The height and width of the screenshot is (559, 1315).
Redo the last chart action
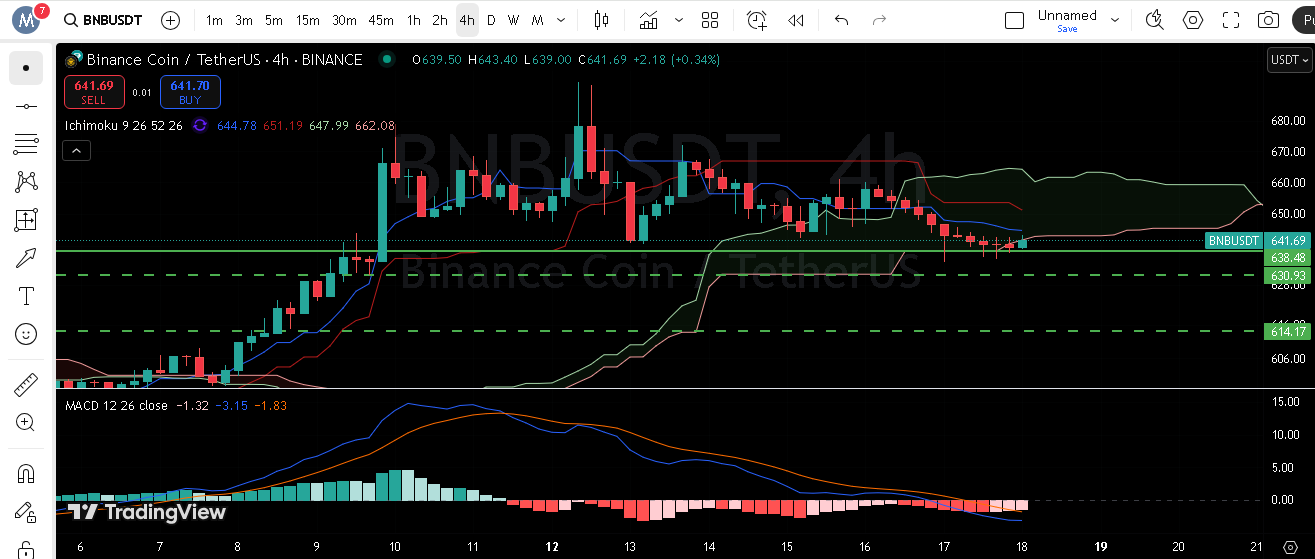click(879, 20)
